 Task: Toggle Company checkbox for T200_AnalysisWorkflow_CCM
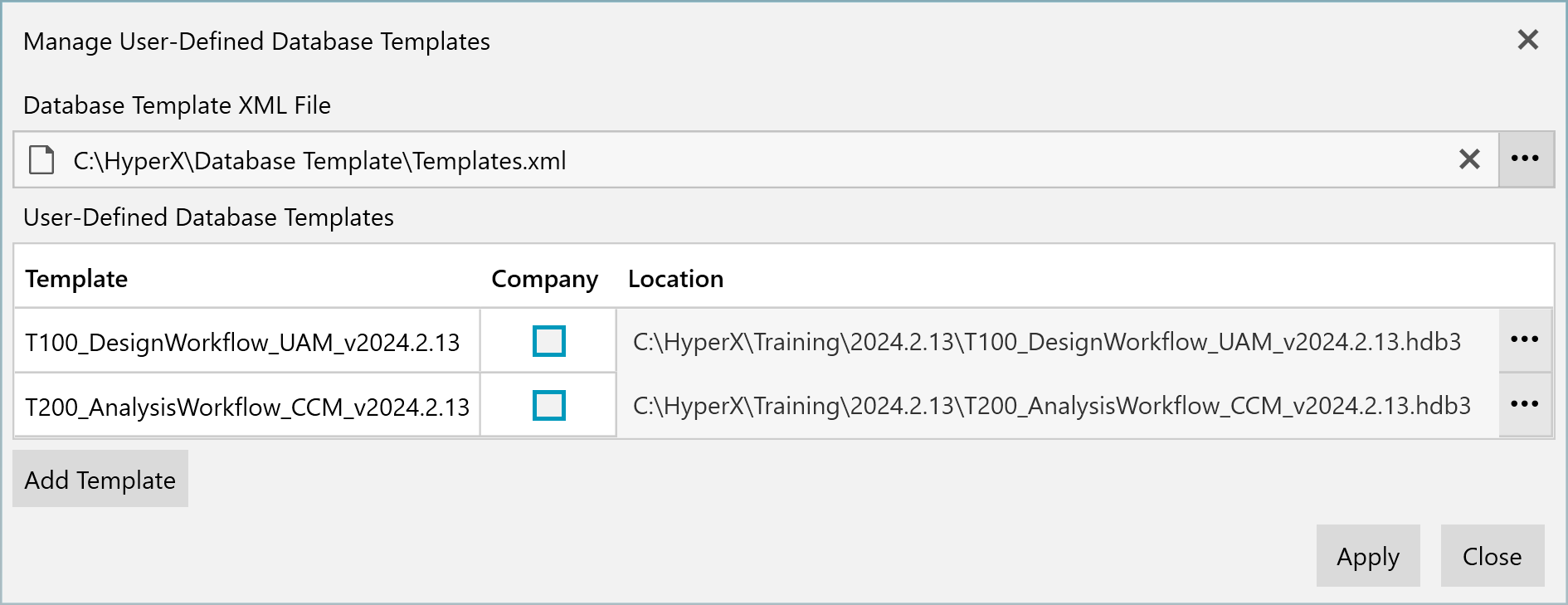tap(548, 406)
